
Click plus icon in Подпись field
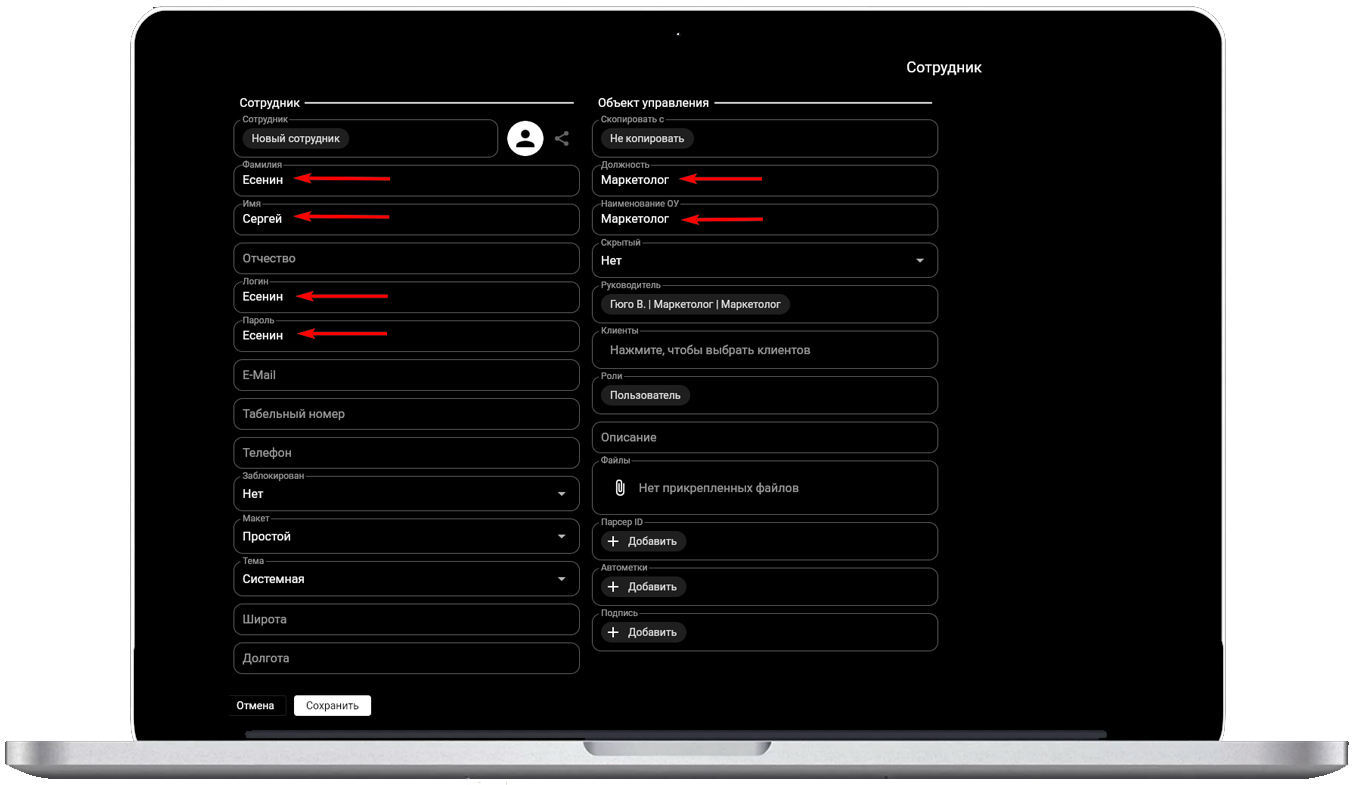pyautogui.click(x=614, y=632)
